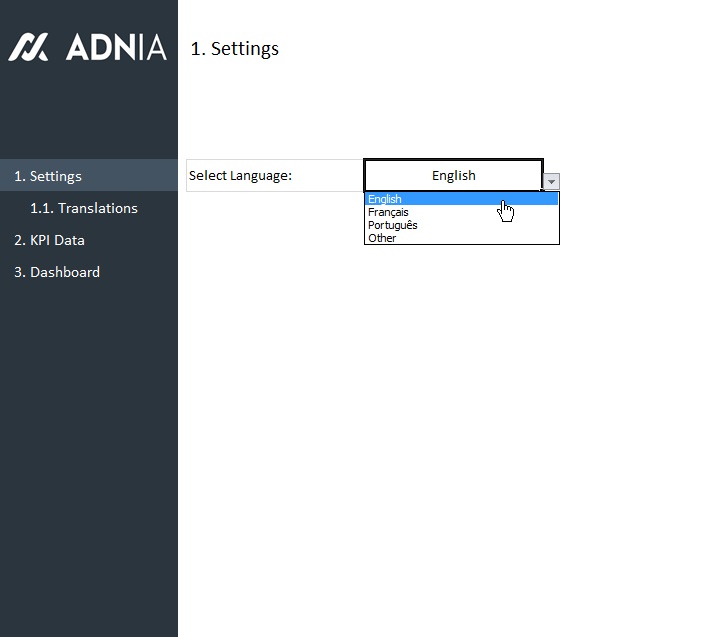721x637 pixels.
Task: Pick Português from the dropdown options
Action: [392, 225]
